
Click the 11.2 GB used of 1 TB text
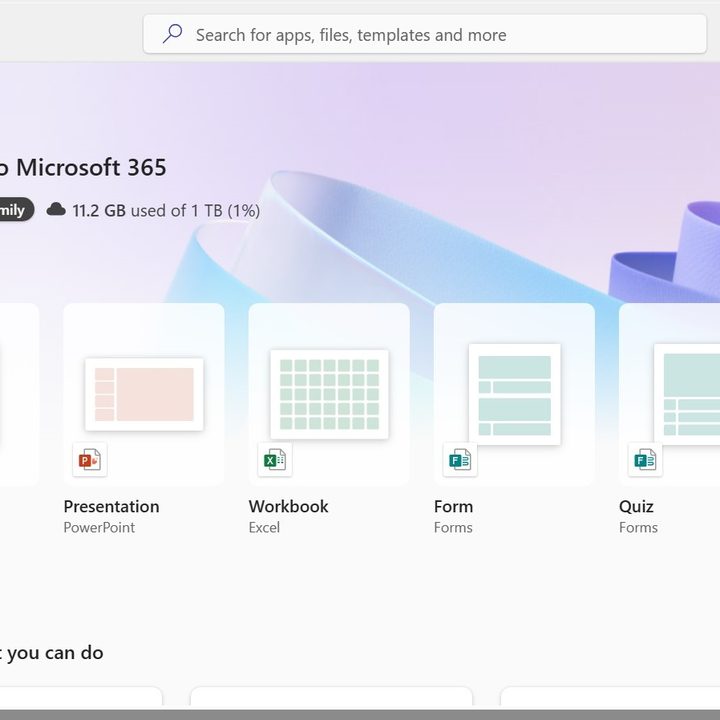(166, 211)
